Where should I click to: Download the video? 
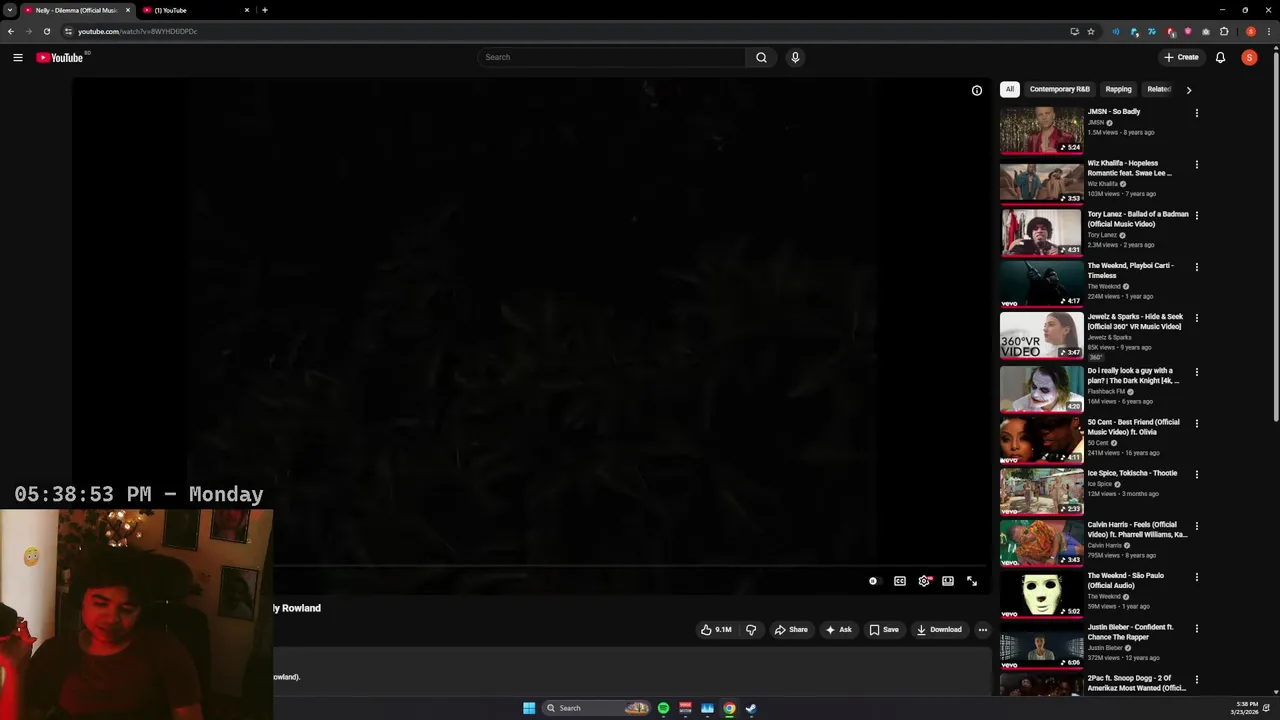click(939, 630)
